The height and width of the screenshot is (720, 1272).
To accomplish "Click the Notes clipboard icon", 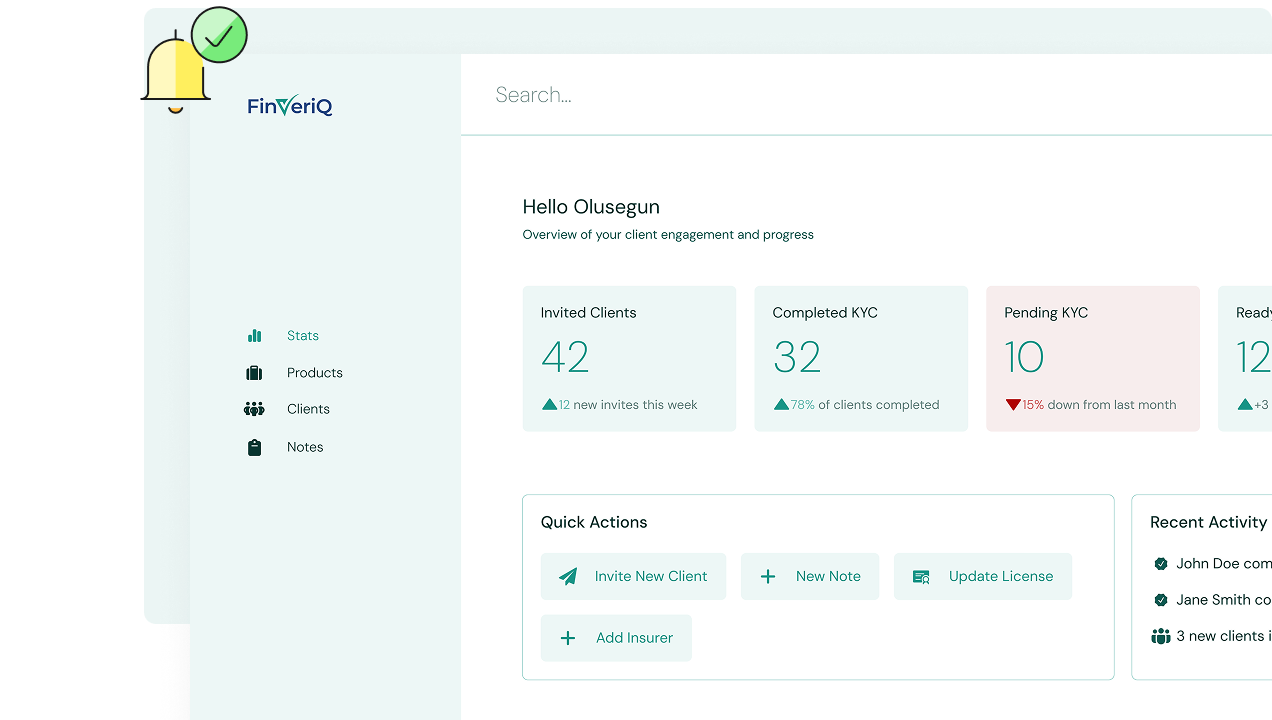I will pyautogui.click(x=255, y=446).
